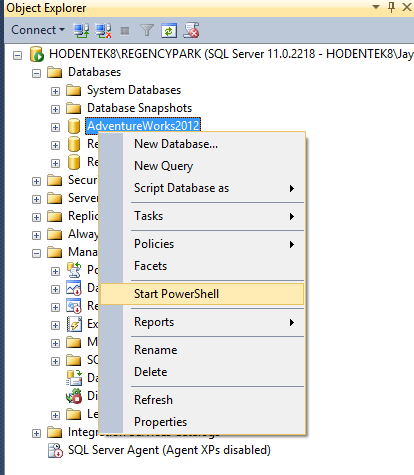
Task: Select the Databases tree label
Action: click(x=94, y=72)
